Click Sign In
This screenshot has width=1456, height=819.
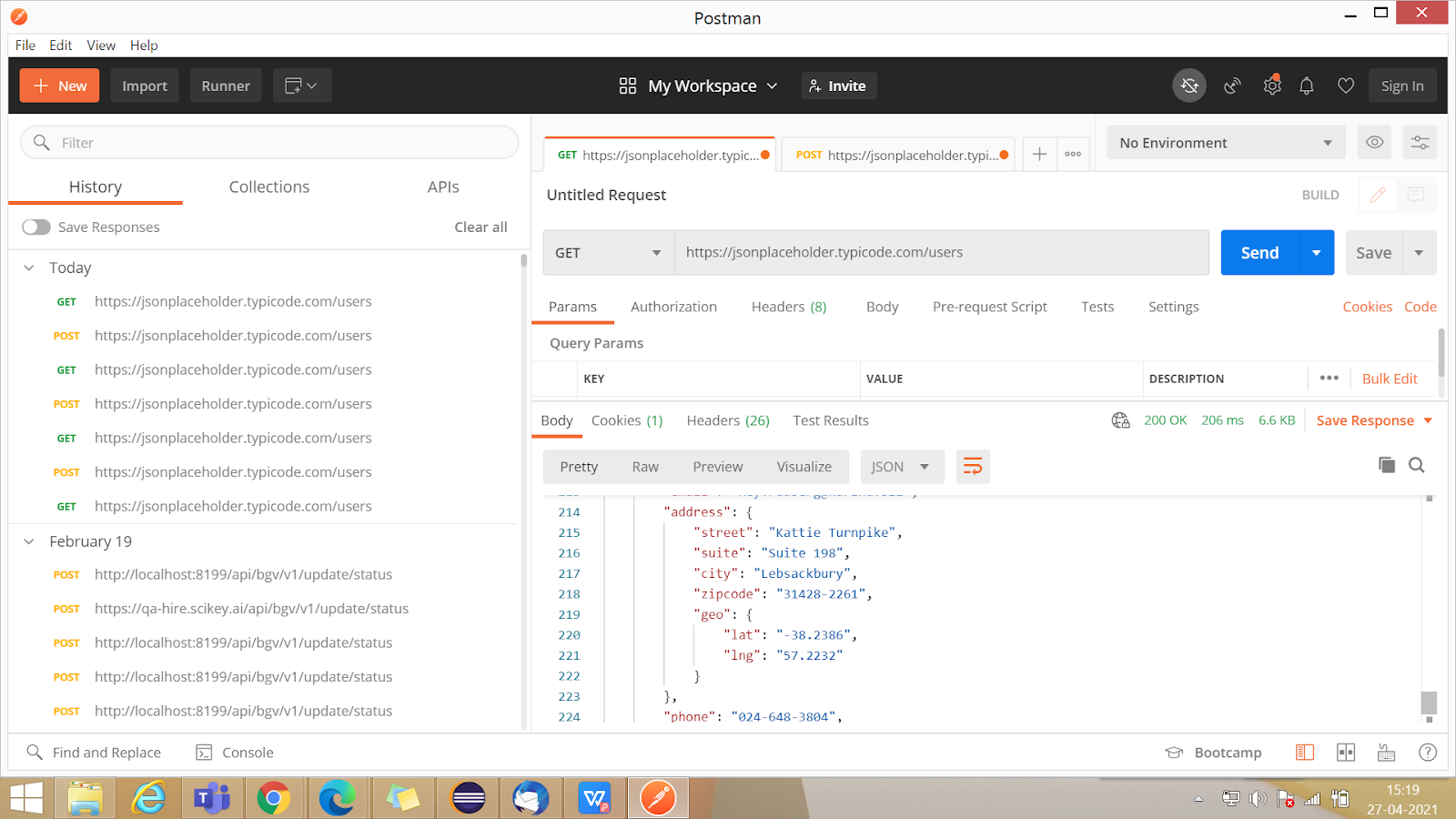coord(1402,86)
